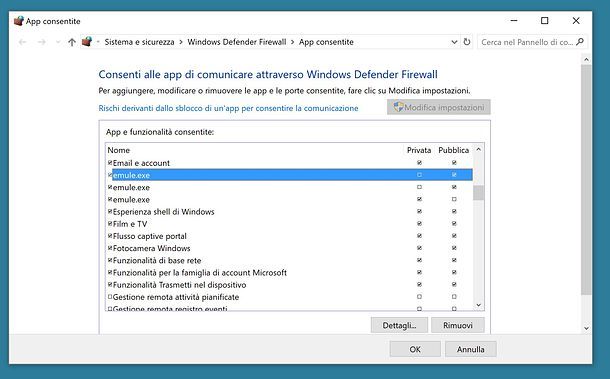This screenshot has width=610, height=379.
Task: Toggle Pubblica checkbox for Email e account
Action: pos(454,163)
